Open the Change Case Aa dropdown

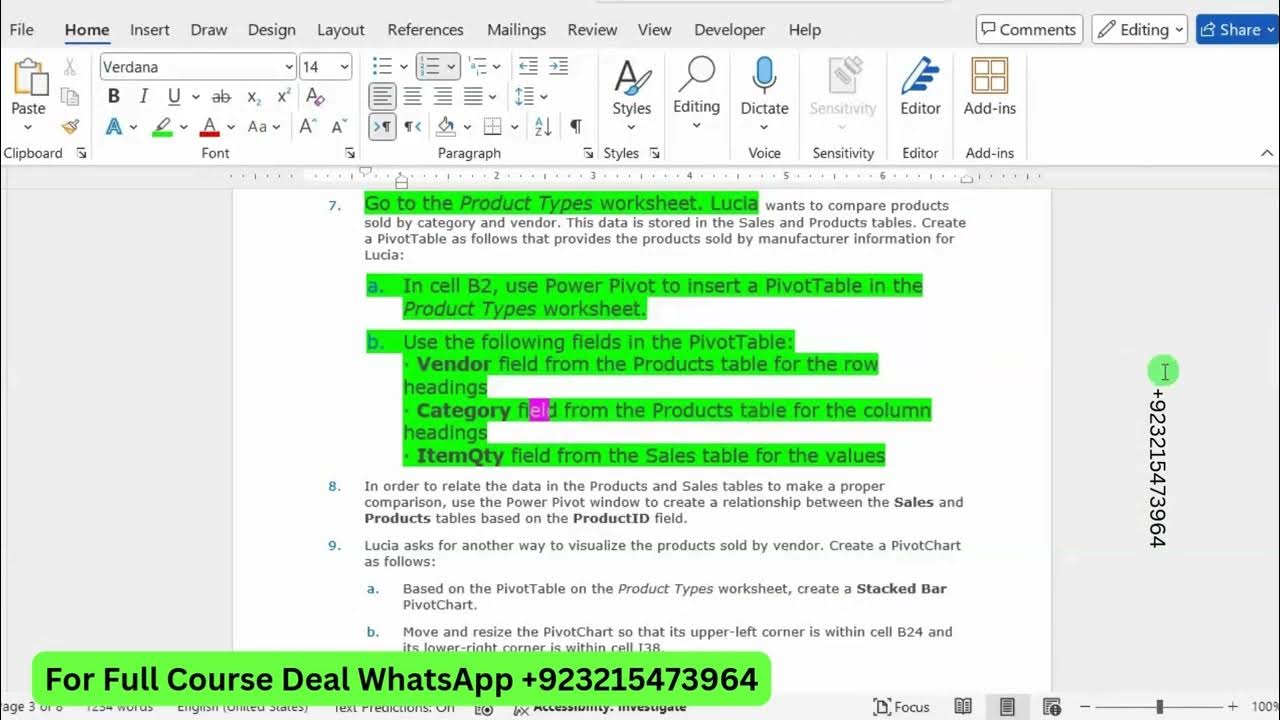click(x=265, y=127)
